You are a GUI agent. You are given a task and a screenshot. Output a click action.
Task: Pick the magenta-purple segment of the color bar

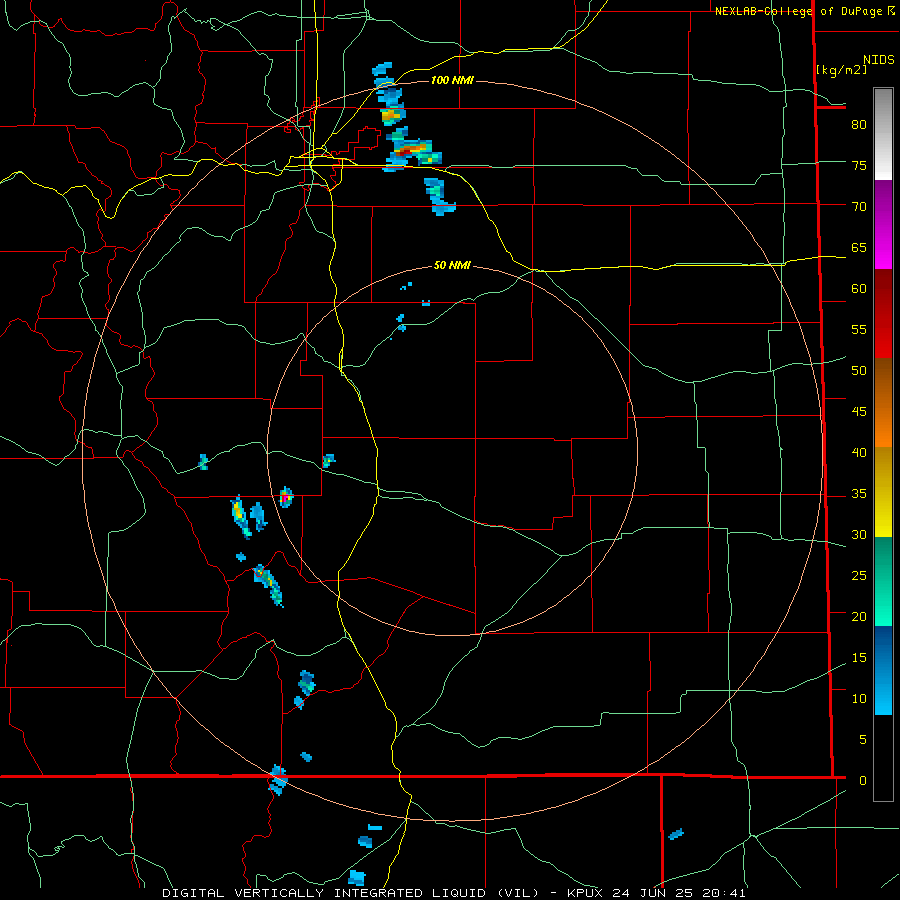(883, 224)
